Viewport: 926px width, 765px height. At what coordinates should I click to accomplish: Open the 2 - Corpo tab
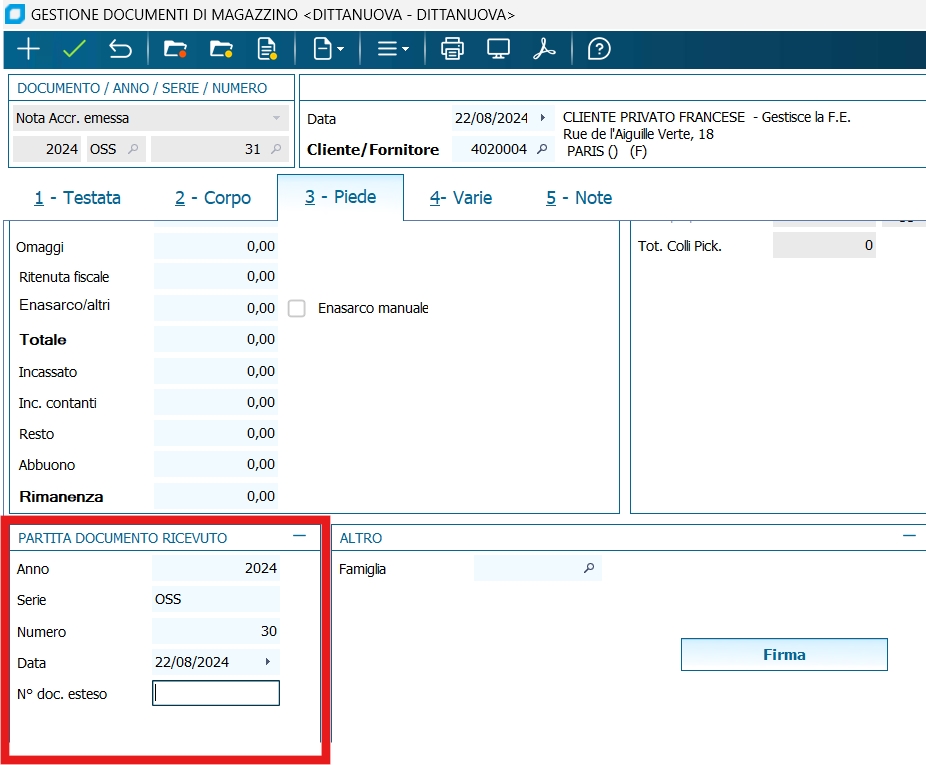point(213,198)
